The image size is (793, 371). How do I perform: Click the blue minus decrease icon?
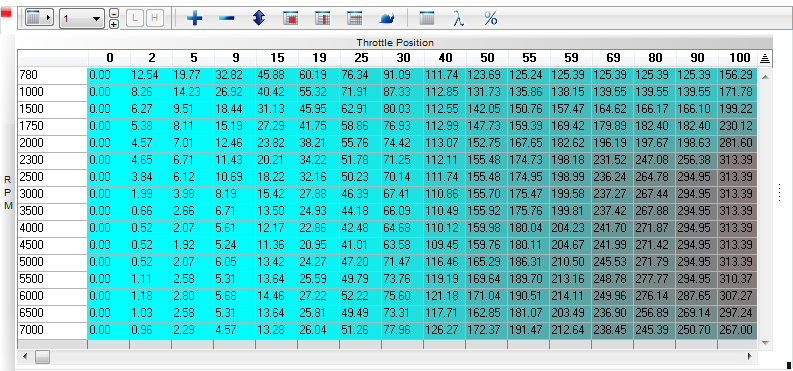(227, 19)
